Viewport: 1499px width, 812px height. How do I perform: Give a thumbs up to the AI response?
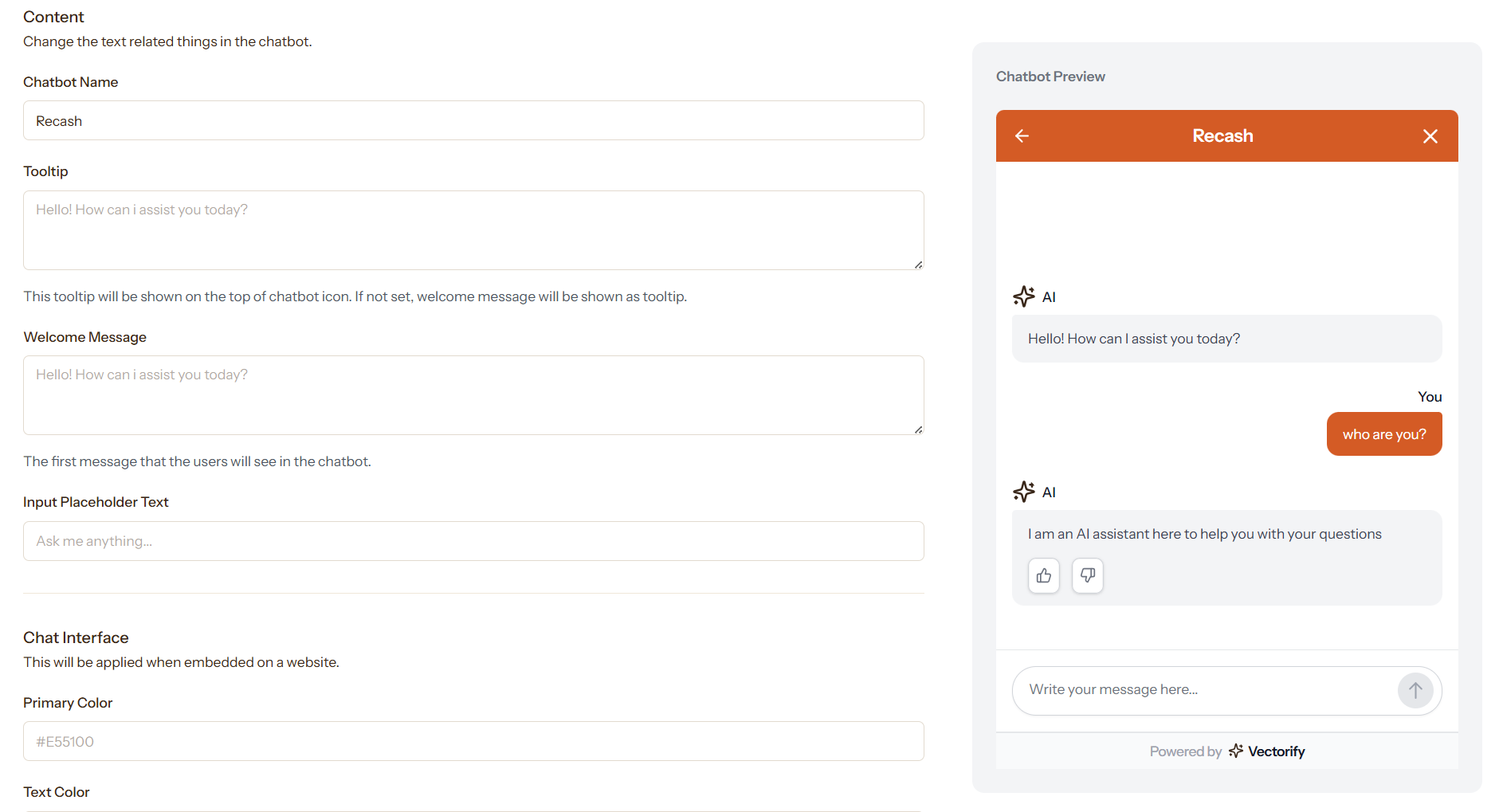(x=1043, y=575)
